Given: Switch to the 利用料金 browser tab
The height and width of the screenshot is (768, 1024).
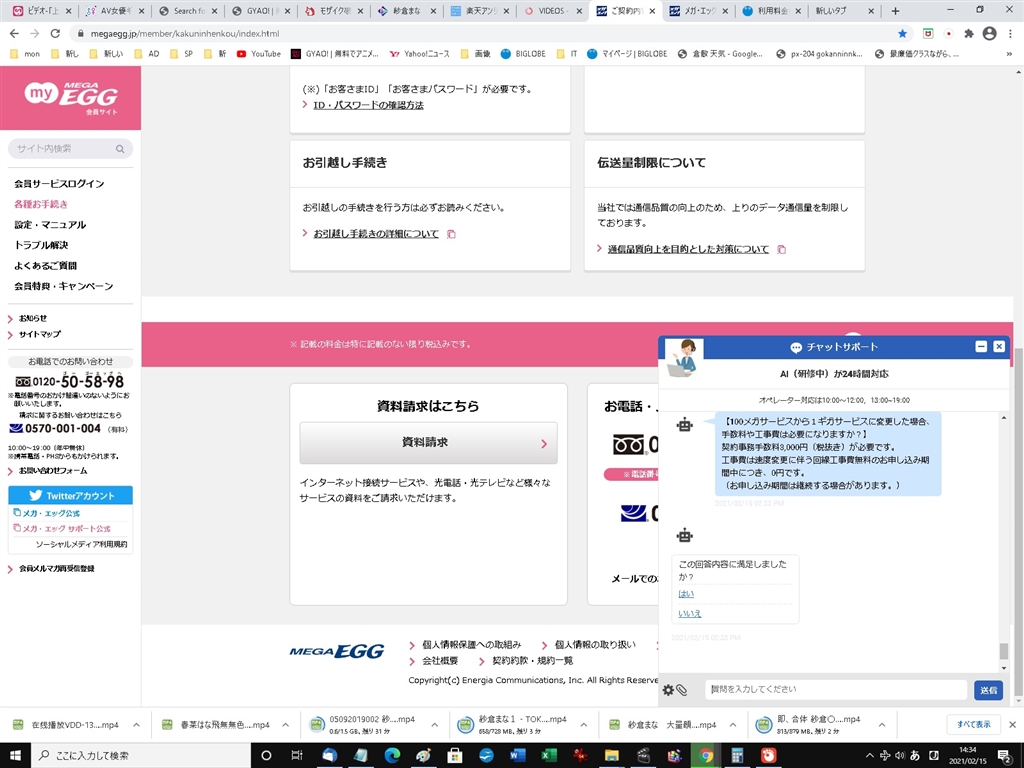Looking at the screenshot, I should [771, 11].
